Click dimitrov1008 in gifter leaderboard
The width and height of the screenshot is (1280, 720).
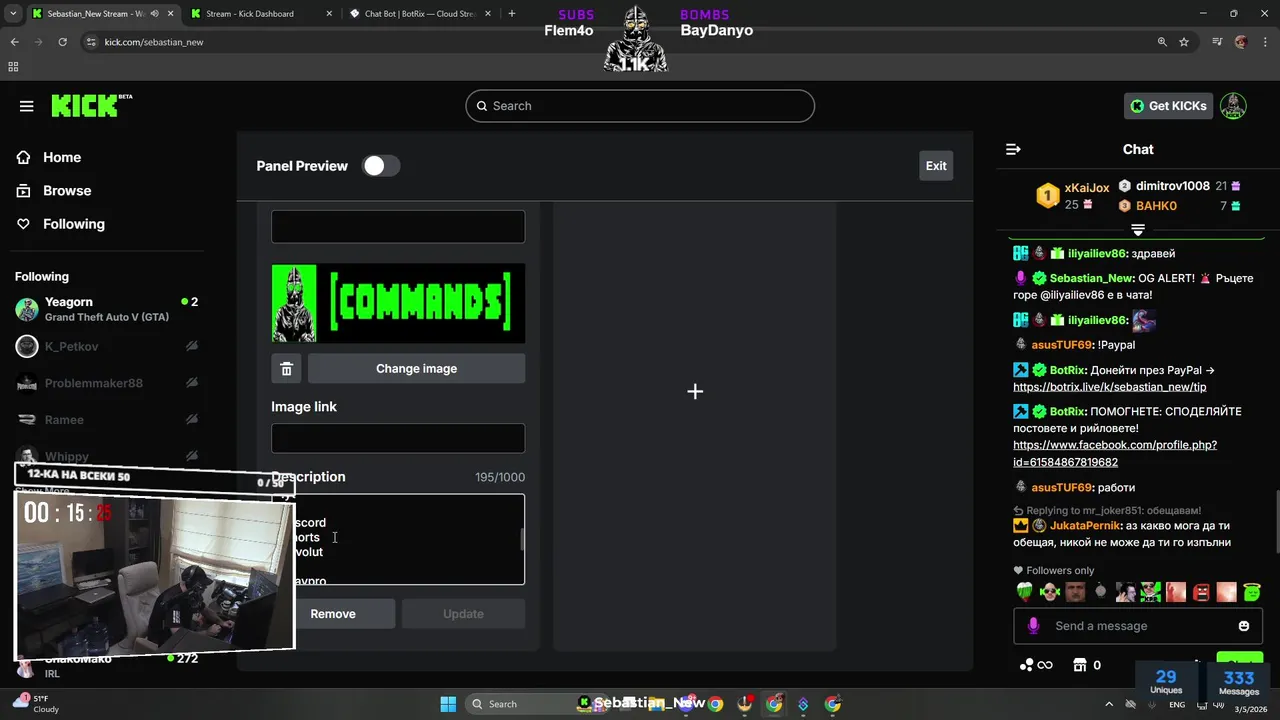(x=1173, y=186)
